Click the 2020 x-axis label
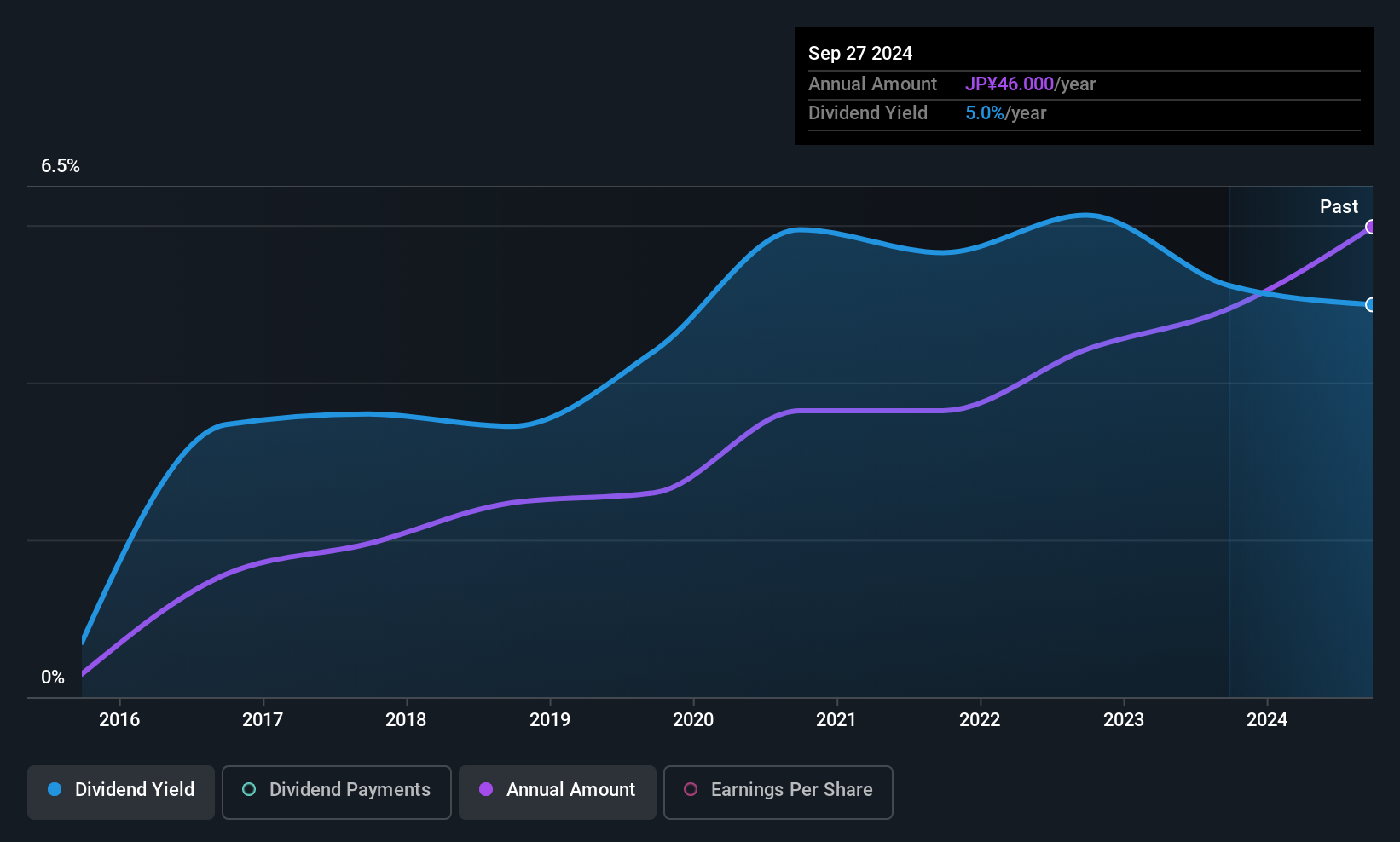Viewport: 1400px width, 842px height. tap(693, 719)
